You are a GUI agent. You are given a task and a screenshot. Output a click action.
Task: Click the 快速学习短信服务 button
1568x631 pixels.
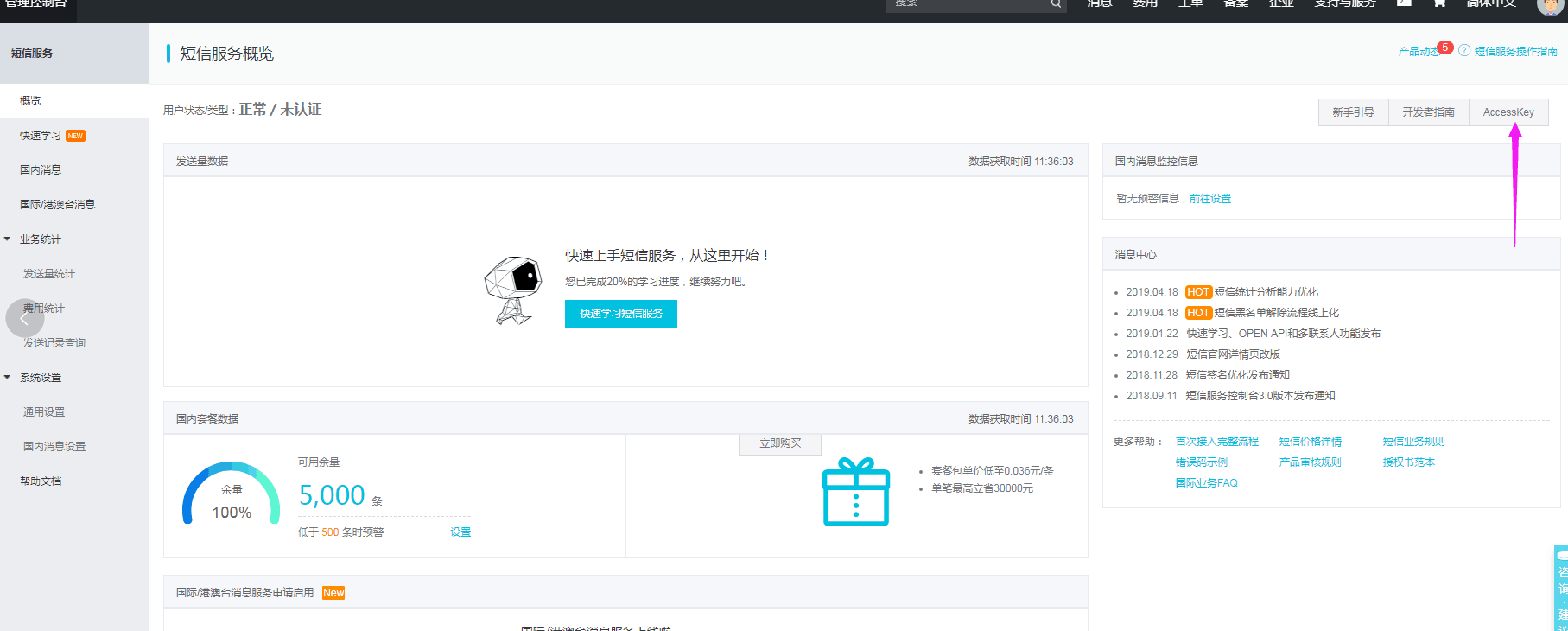click(x=620, y=314)
